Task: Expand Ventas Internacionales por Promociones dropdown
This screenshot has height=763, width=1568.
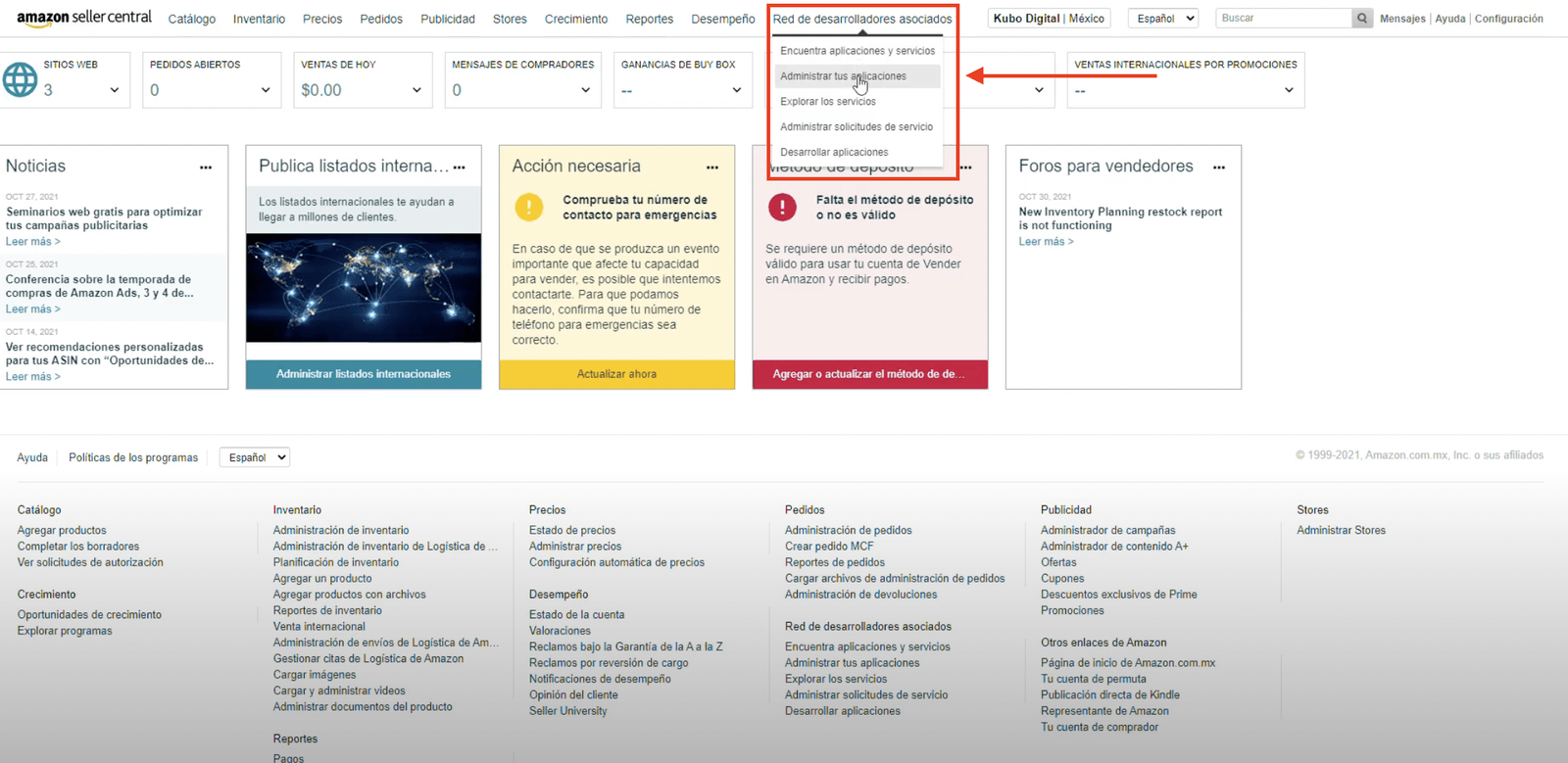Action: pyautogui.click(x=1289, y=90)
